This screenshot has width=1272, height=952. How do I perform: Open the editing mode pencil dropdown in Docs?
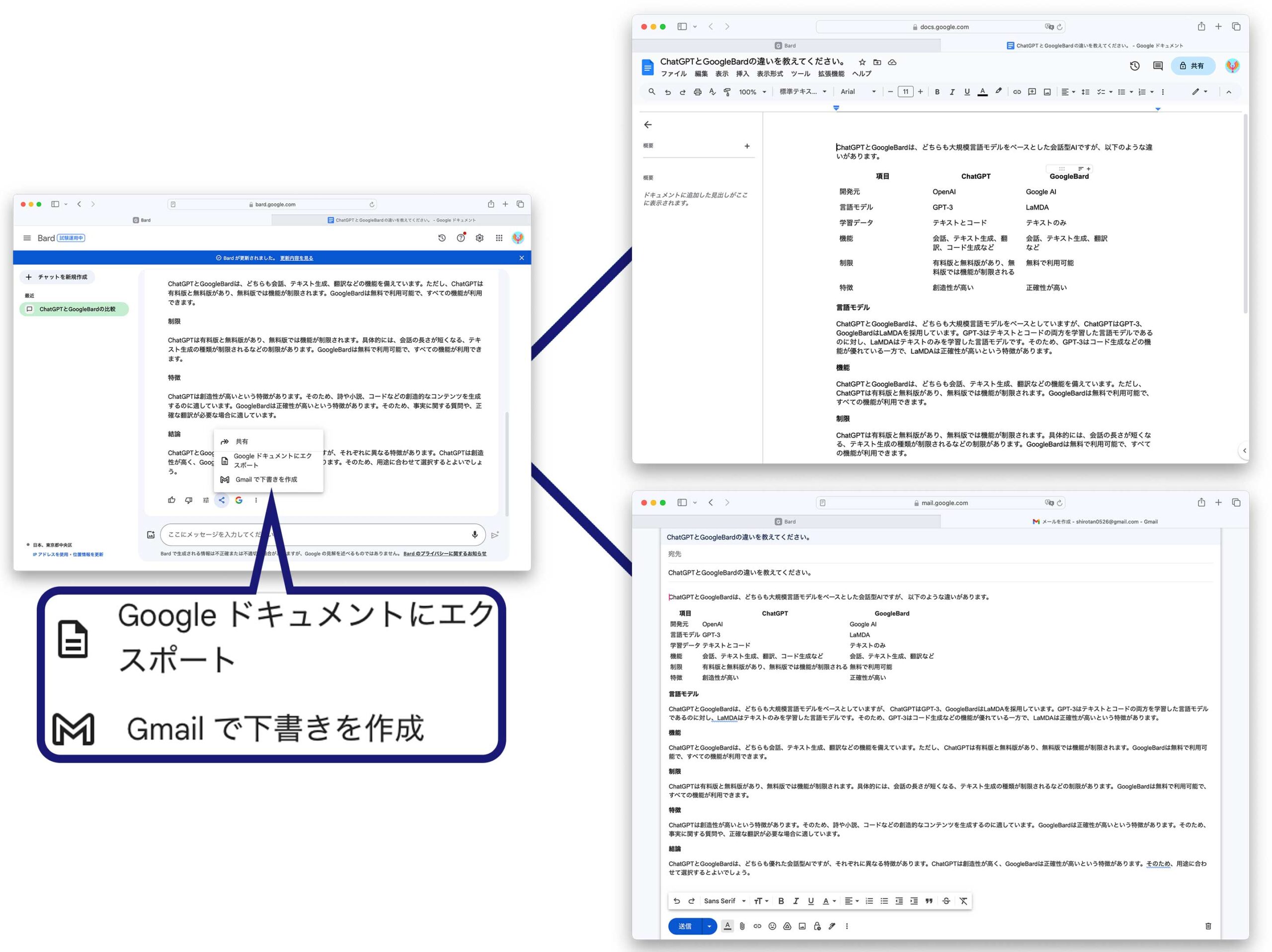click(x=1199, y=92)
